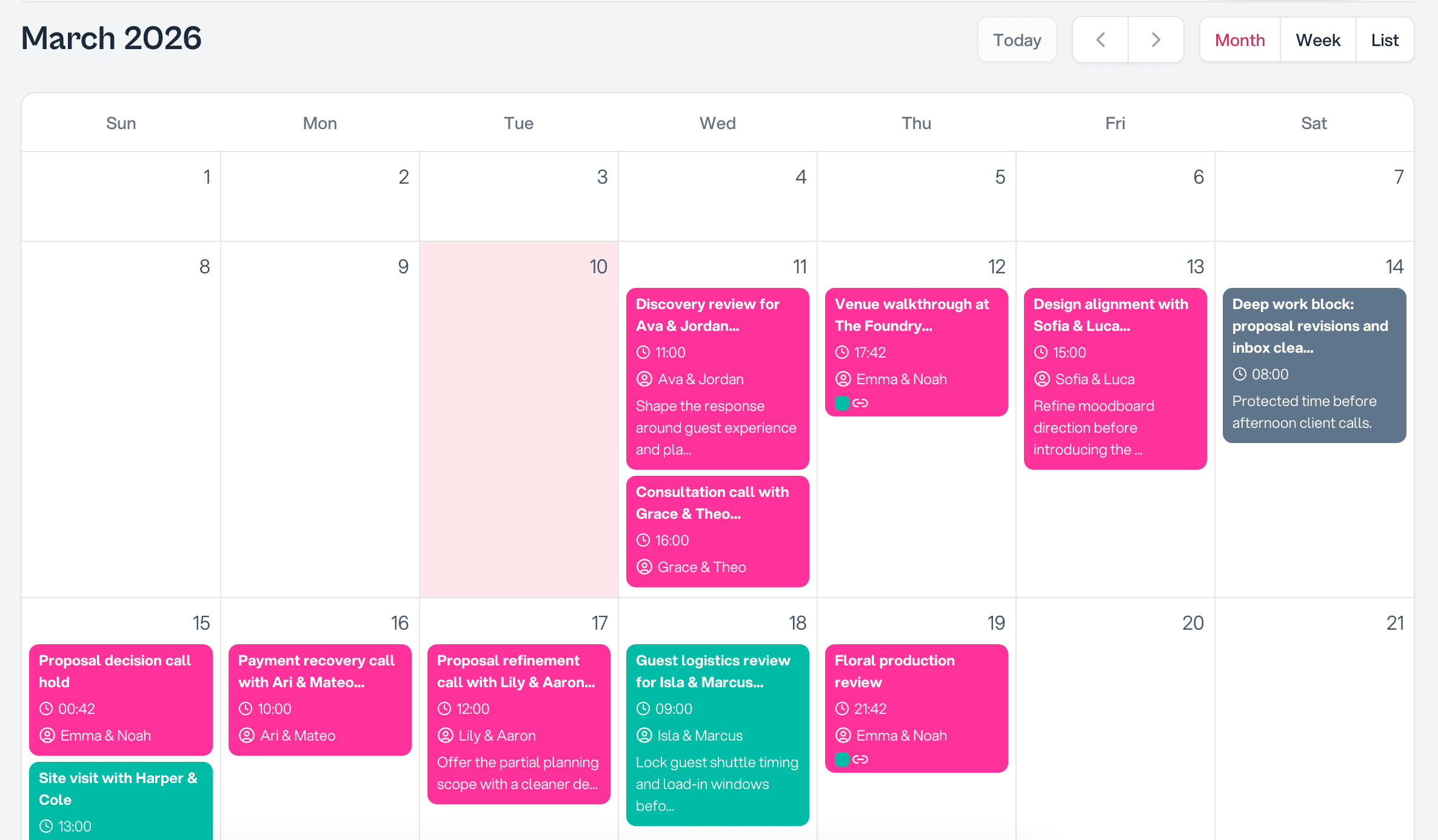Click the clock icon on Payment recovery call
The height and width of the screenshot is (840, 1438).
[246, 708]
